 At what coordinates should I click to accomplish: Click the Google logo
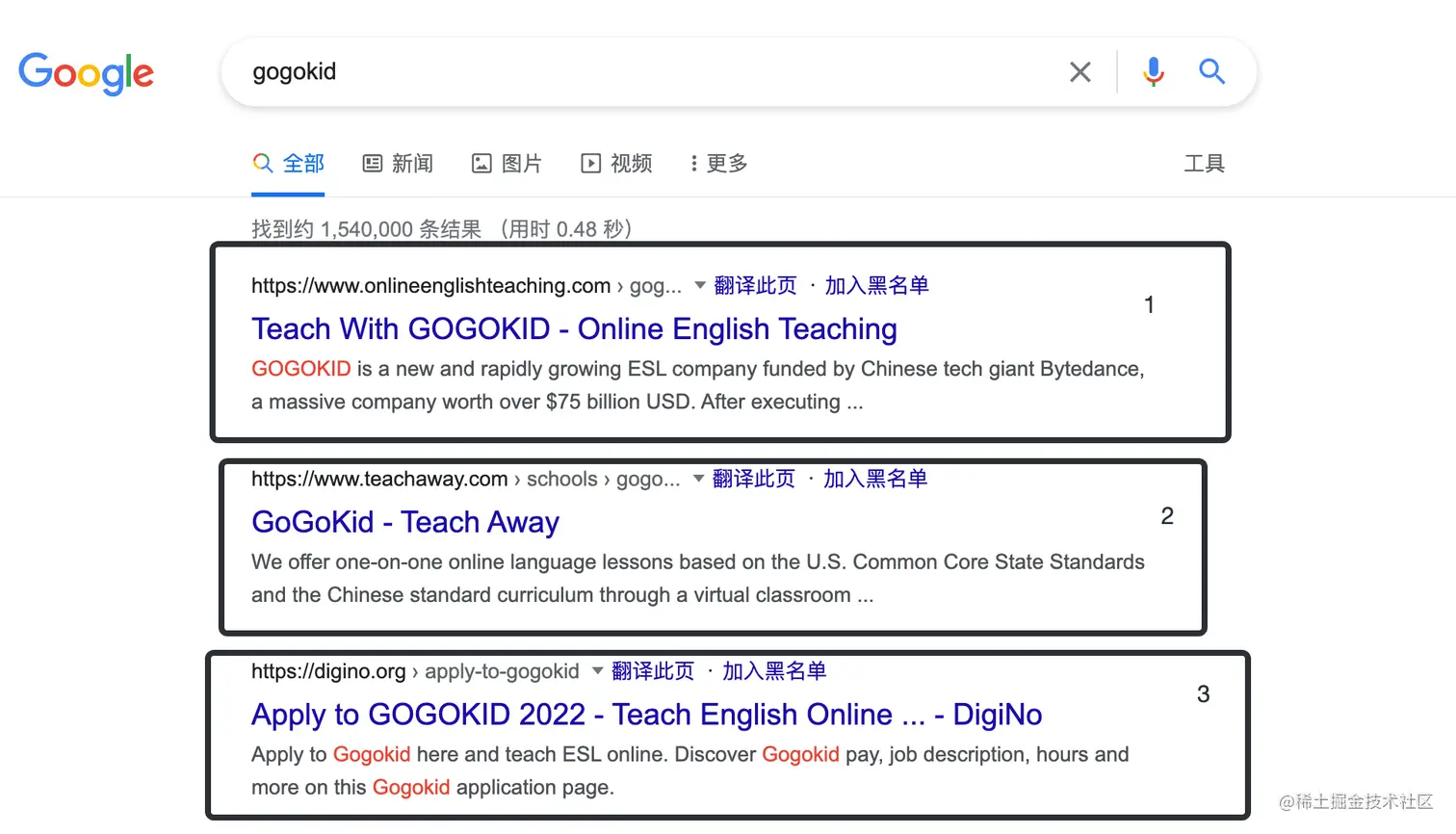(x=86, y=73)
